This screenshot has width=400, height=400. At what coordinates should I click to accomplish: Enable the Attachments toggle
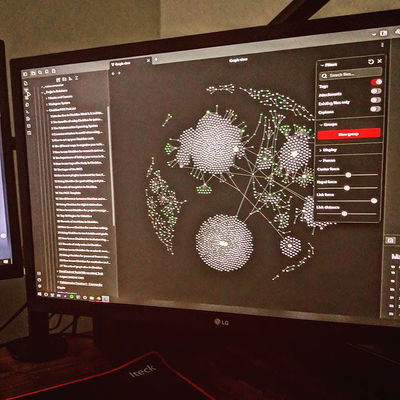click(376, 91)
